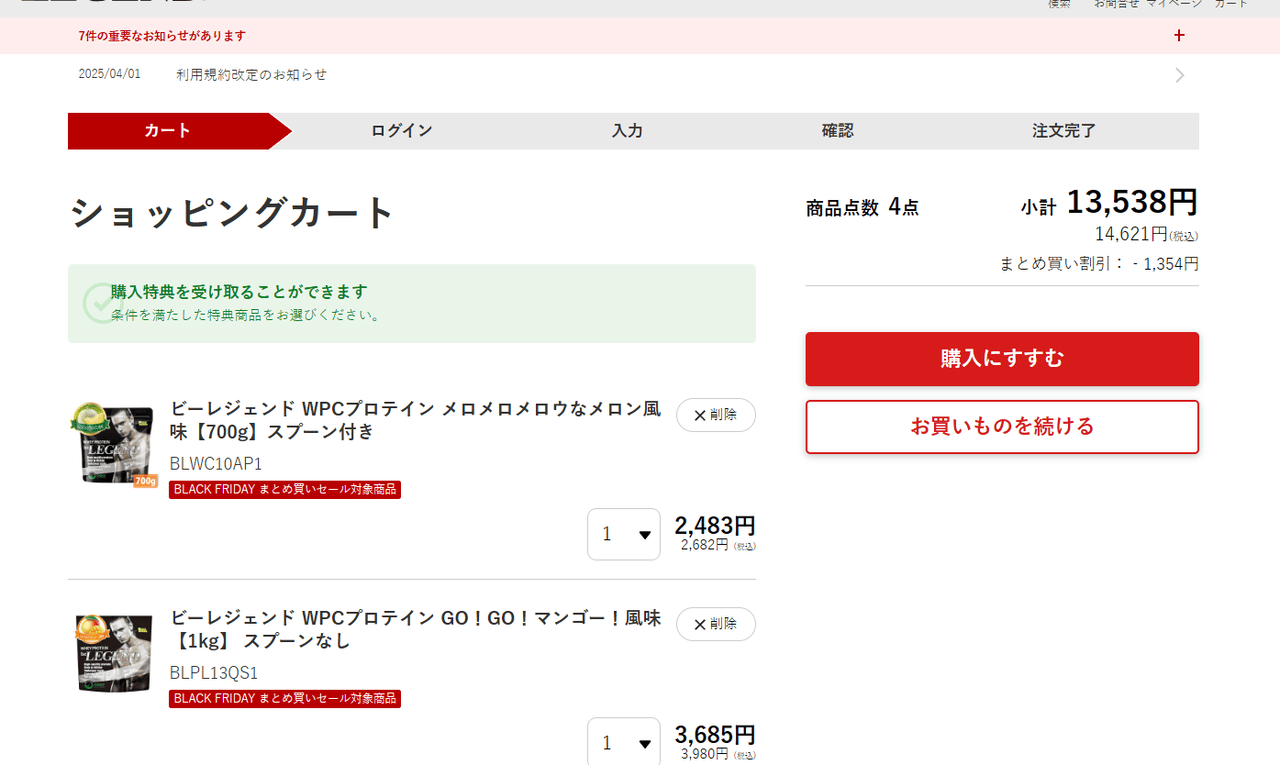1280x765 pixels.
Task: Open the GO!GO! mango protein title link
Action: 415,629
